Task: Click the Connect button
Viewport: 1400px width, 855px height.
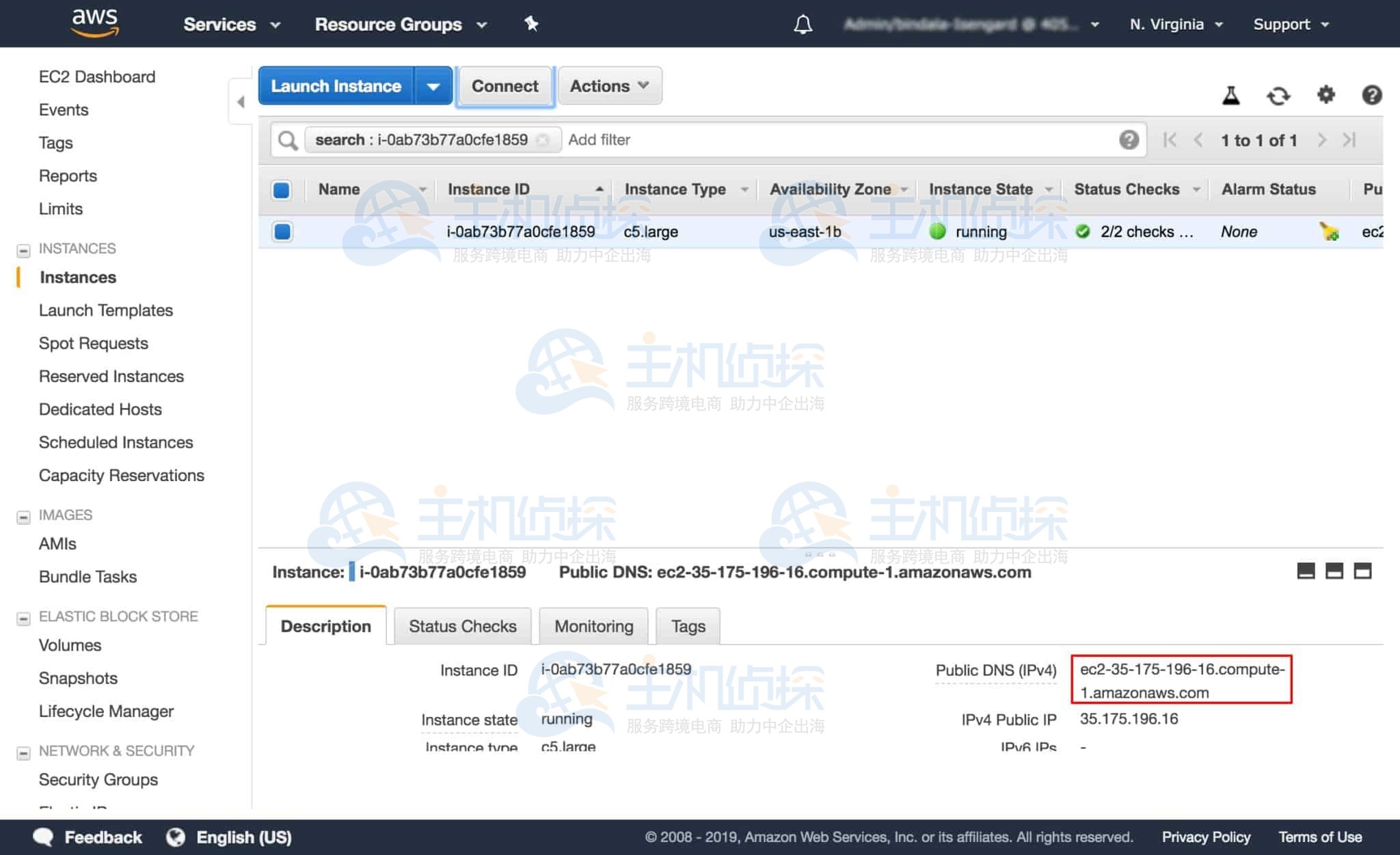Action: 504,85
